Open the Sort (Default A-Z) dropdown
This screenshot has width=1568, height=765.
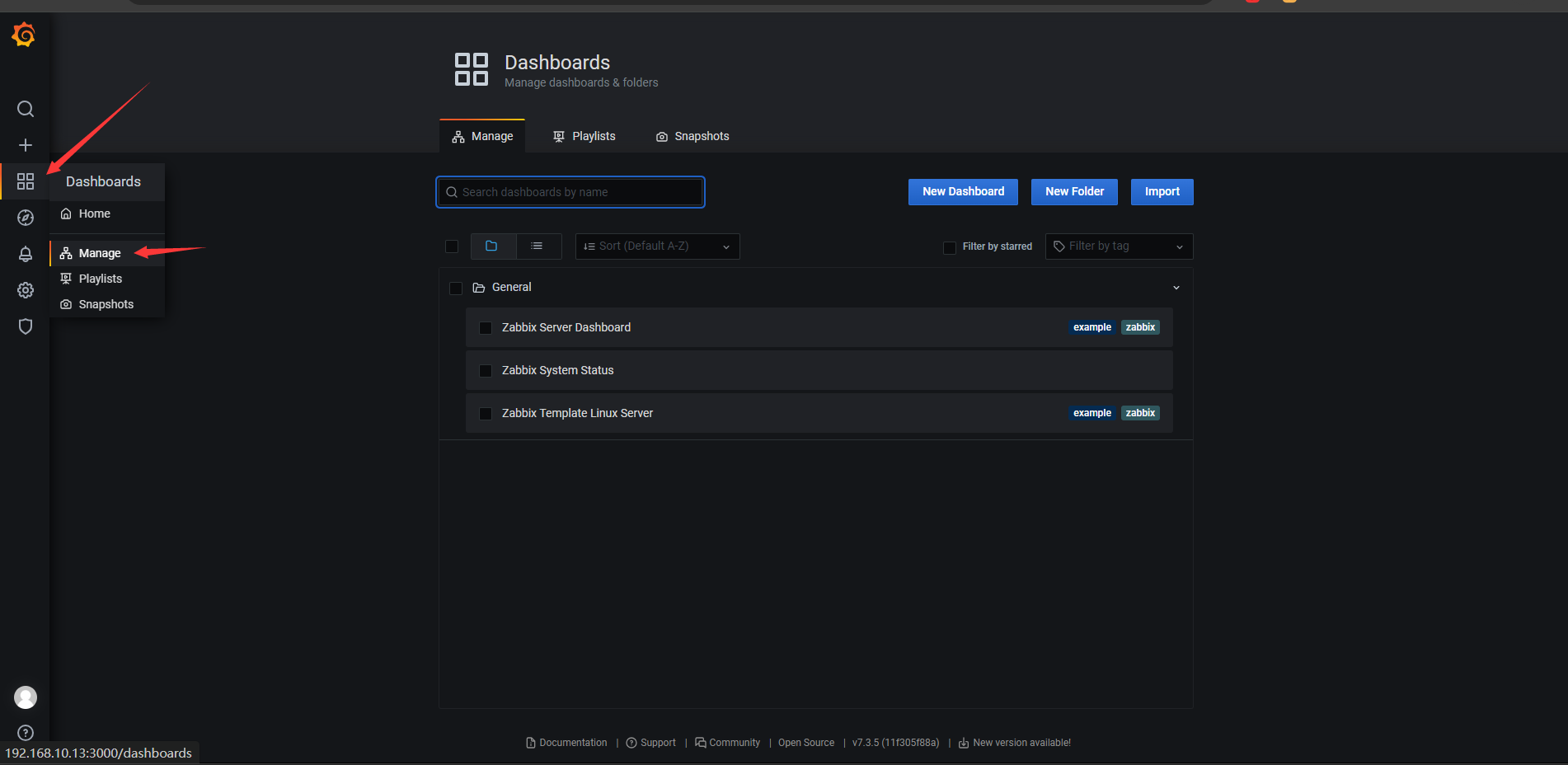(x=657, y=246)
